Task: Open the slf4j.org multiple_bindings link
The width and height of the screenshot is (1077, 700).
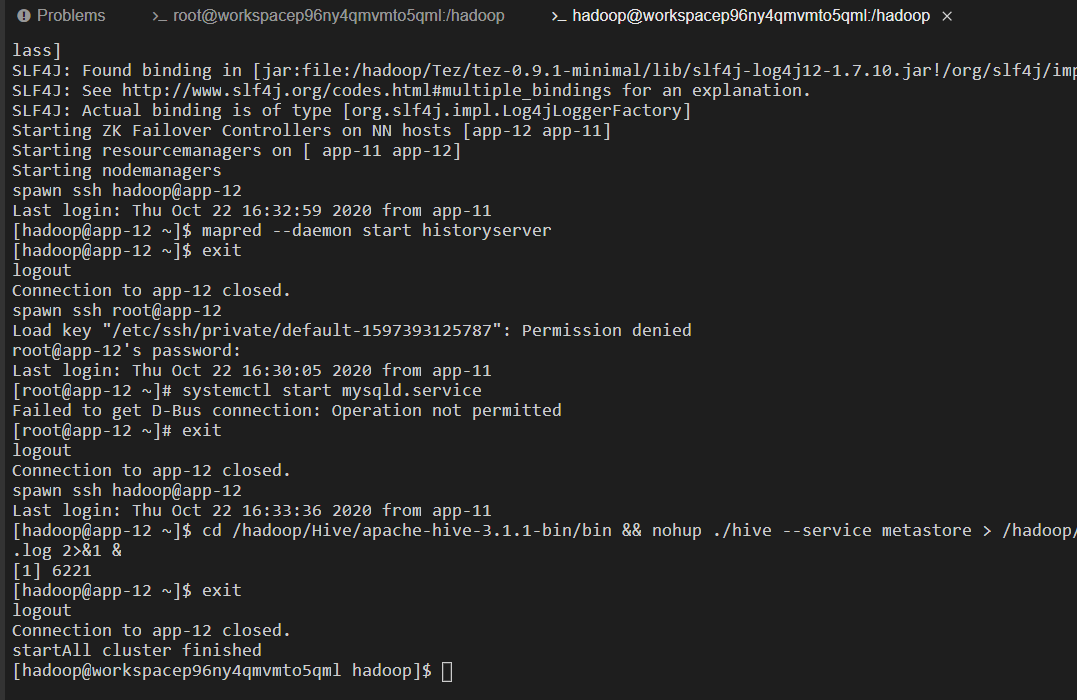Action: pos(366,91)
